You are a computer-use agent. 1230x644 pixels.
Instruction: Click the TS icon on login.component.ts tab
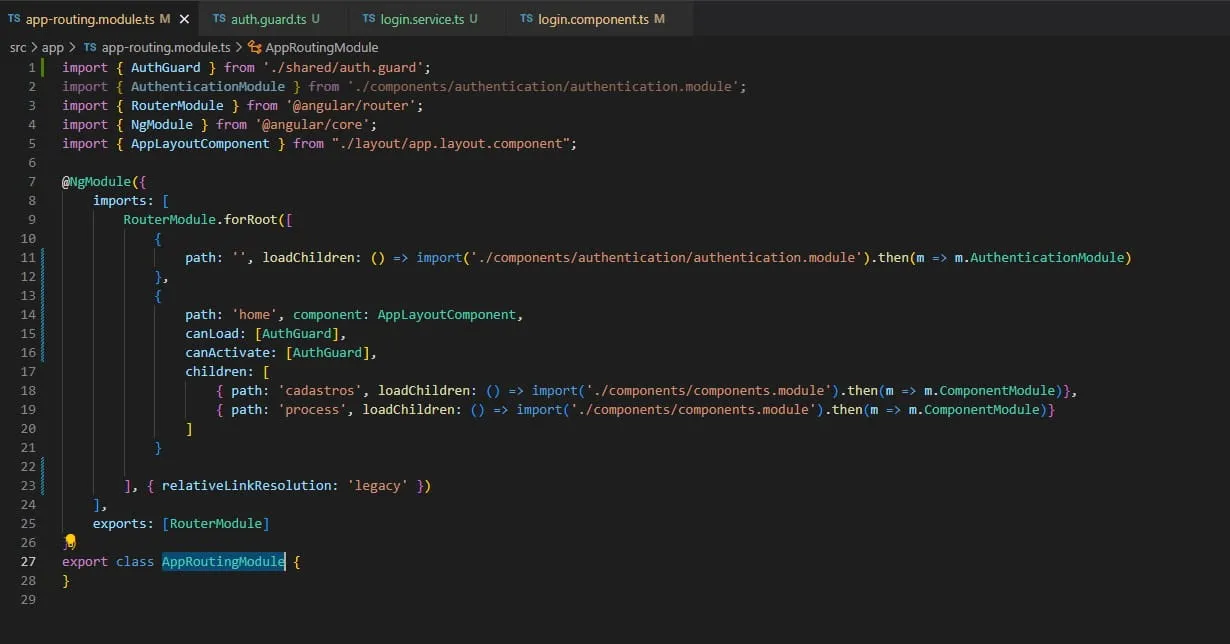pyautogui.click(x=526, y=19)
